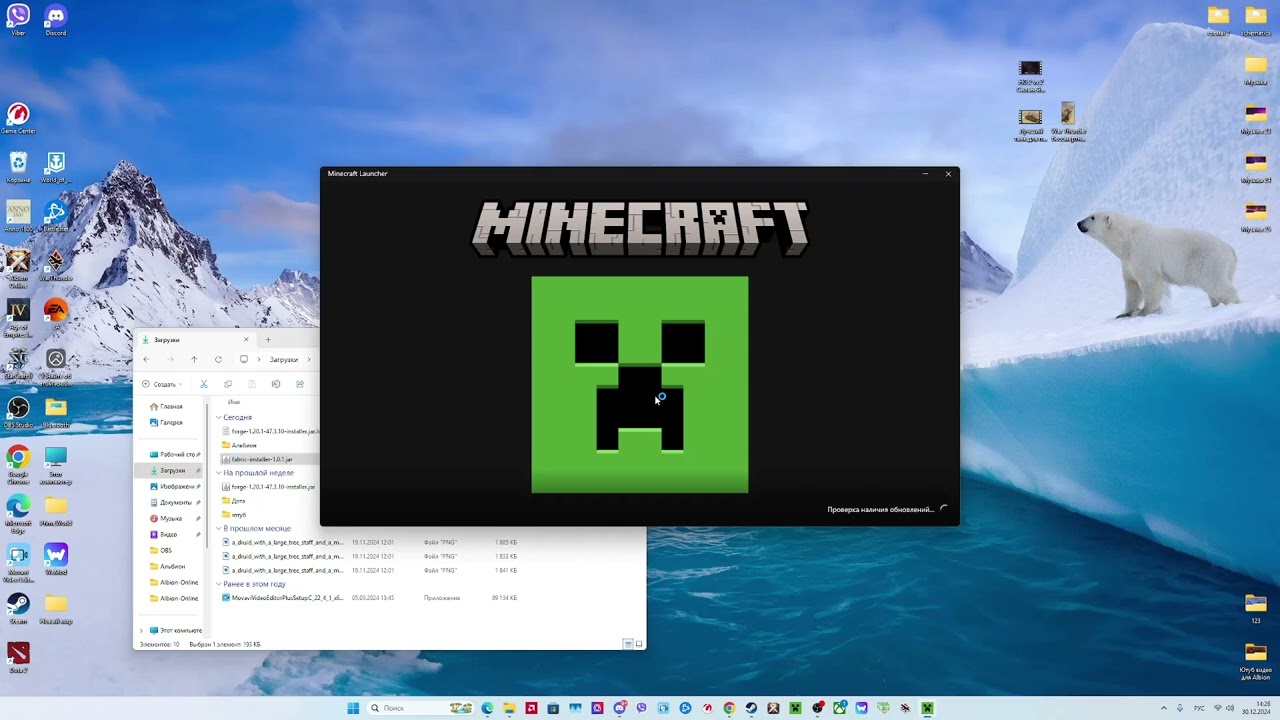
Task: Select the Bluetooth folder on desktop
Action: point(56,412)
